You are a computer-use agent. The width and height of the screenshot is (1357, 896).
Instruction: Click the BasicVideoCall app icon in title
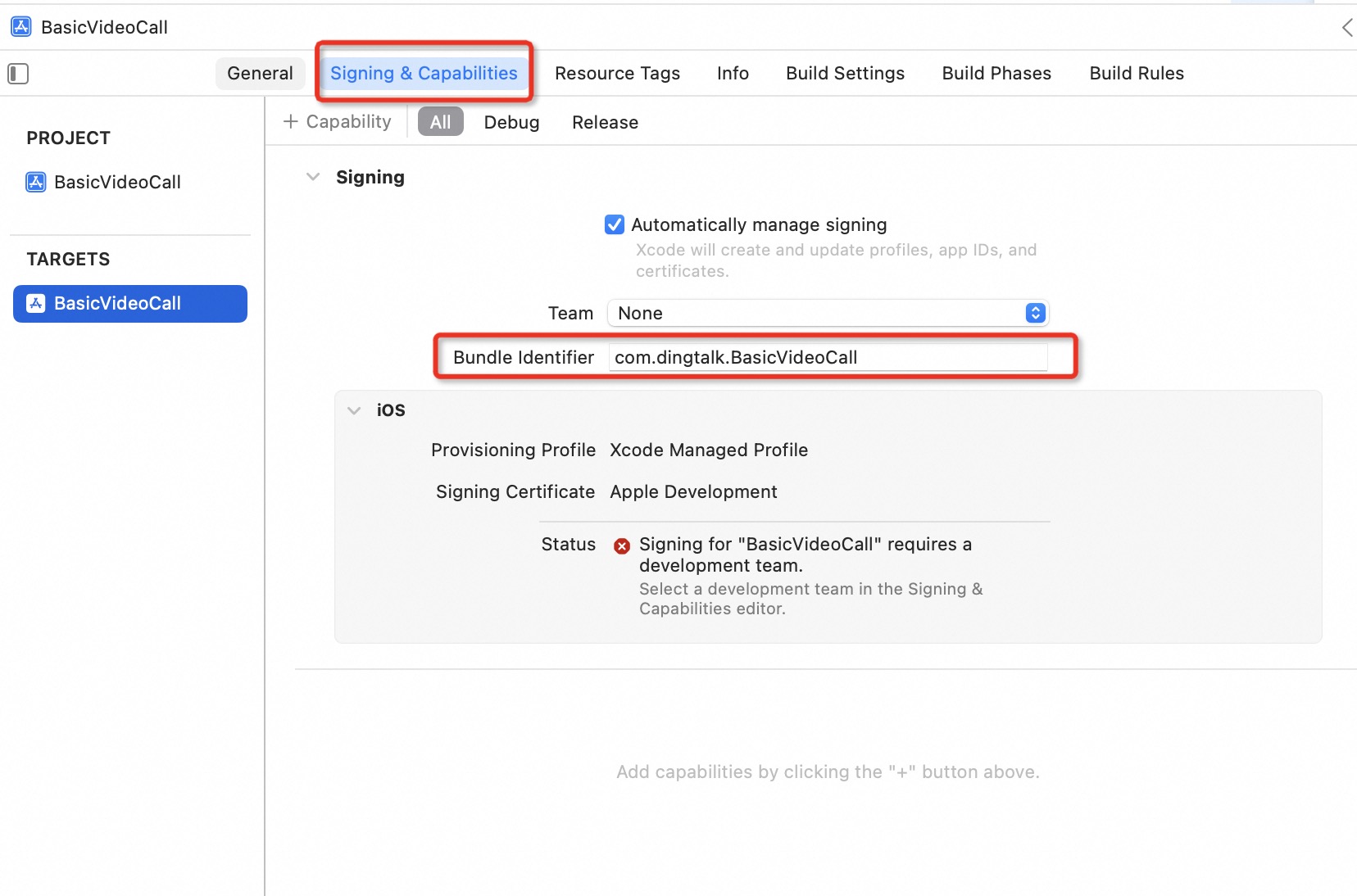(x=21, y=27)
